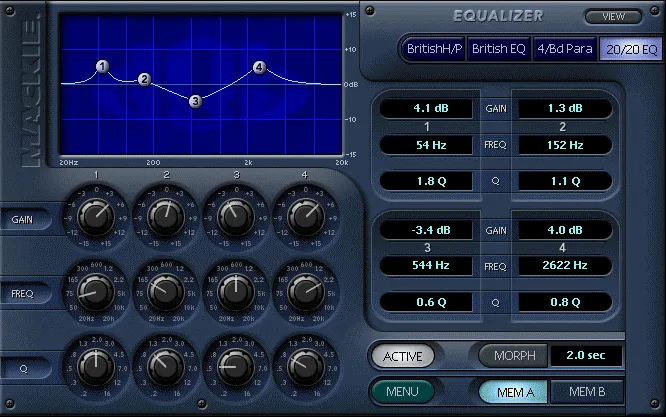Select MEM A memory slot
666x417 pixels.
click(514, 392)
